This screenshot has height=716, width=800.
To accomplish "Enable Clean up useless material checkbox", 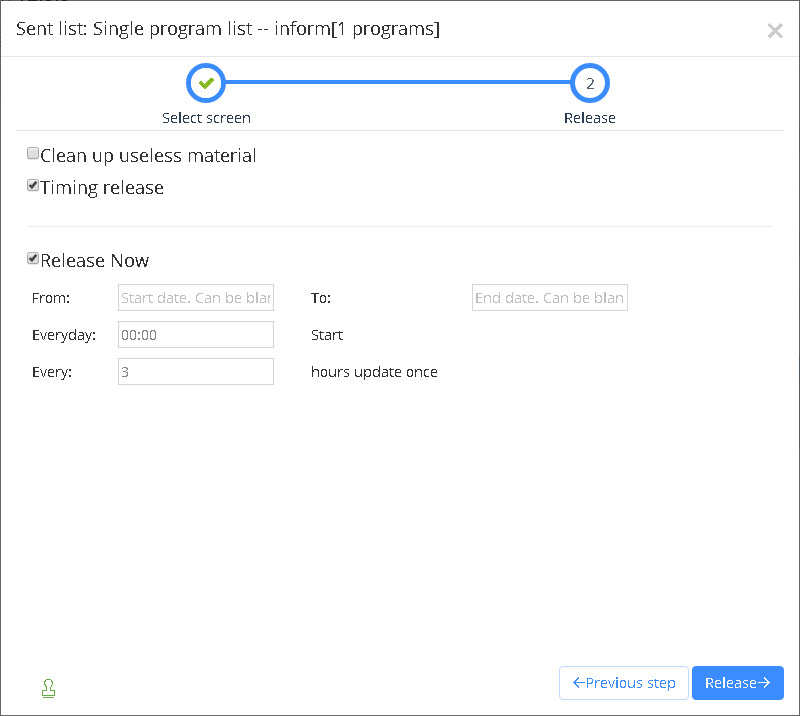I will (x=33, y=154).
